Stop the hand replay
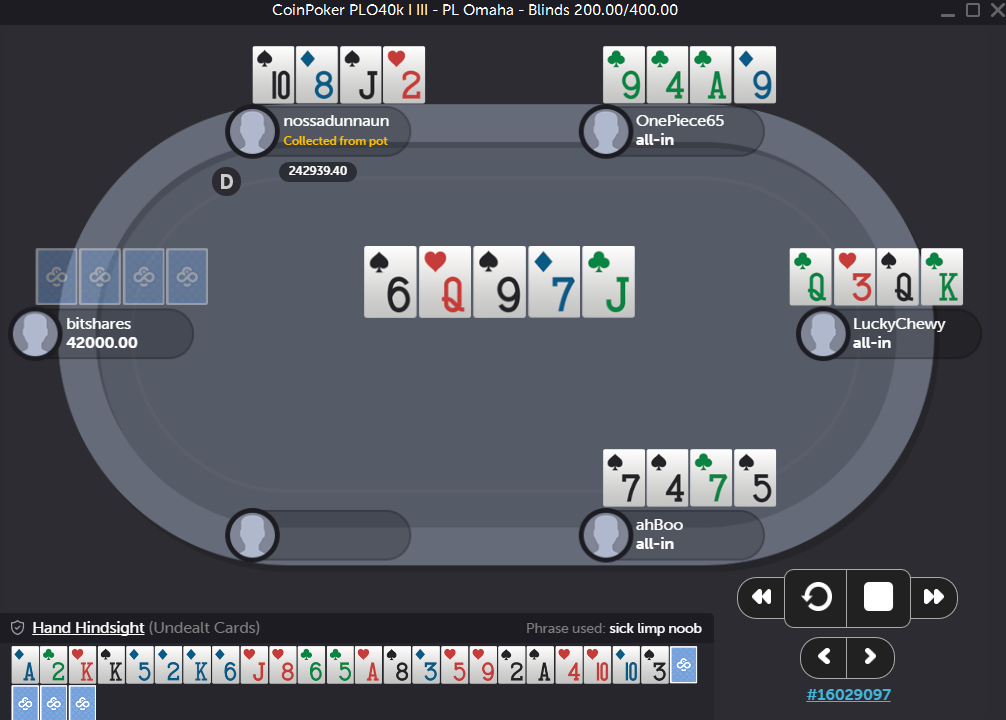1006x720 pixels. pyautogui.click(x=878, y=597)
